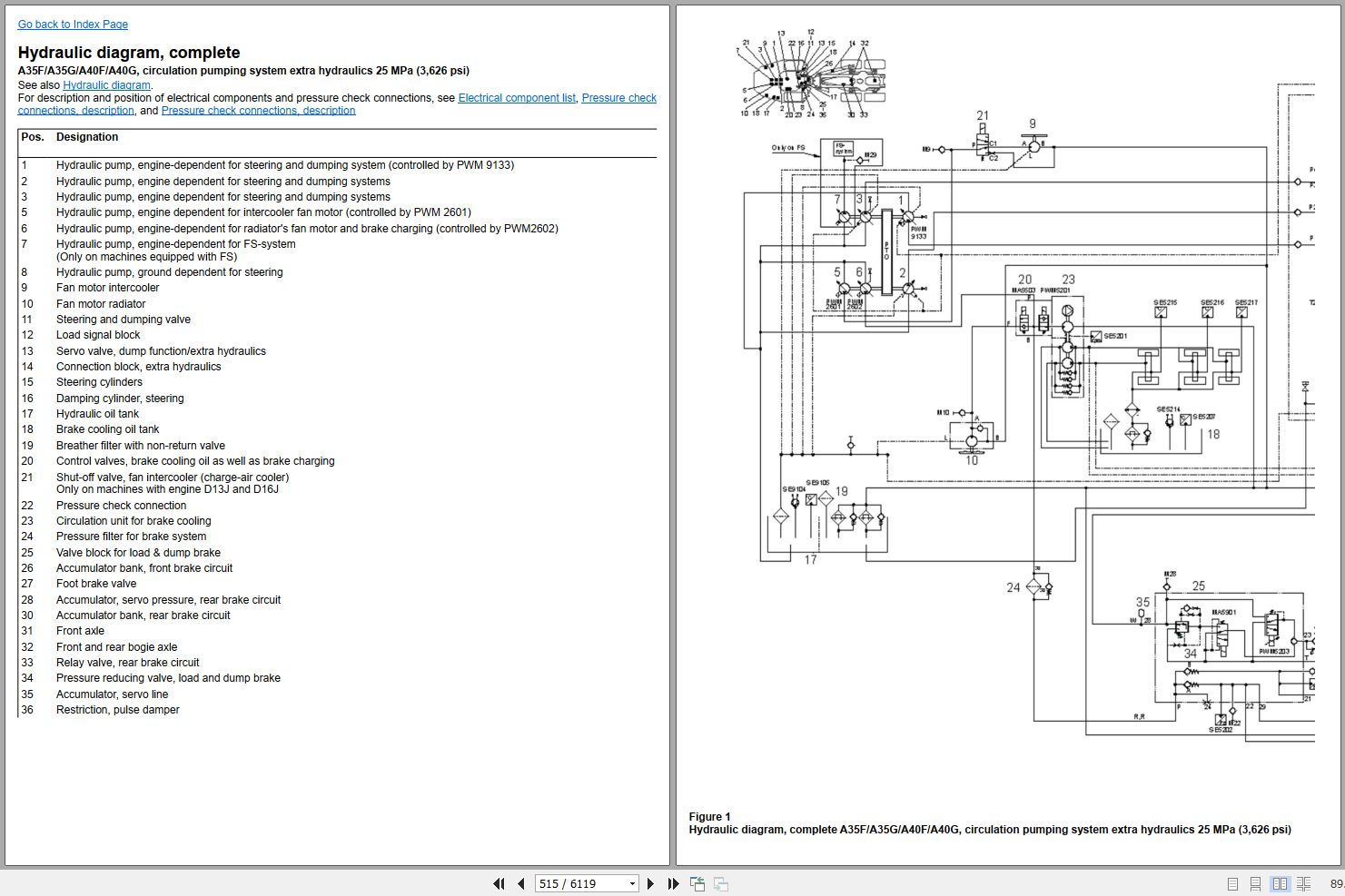Go to the previous page

tap(521, 883)
